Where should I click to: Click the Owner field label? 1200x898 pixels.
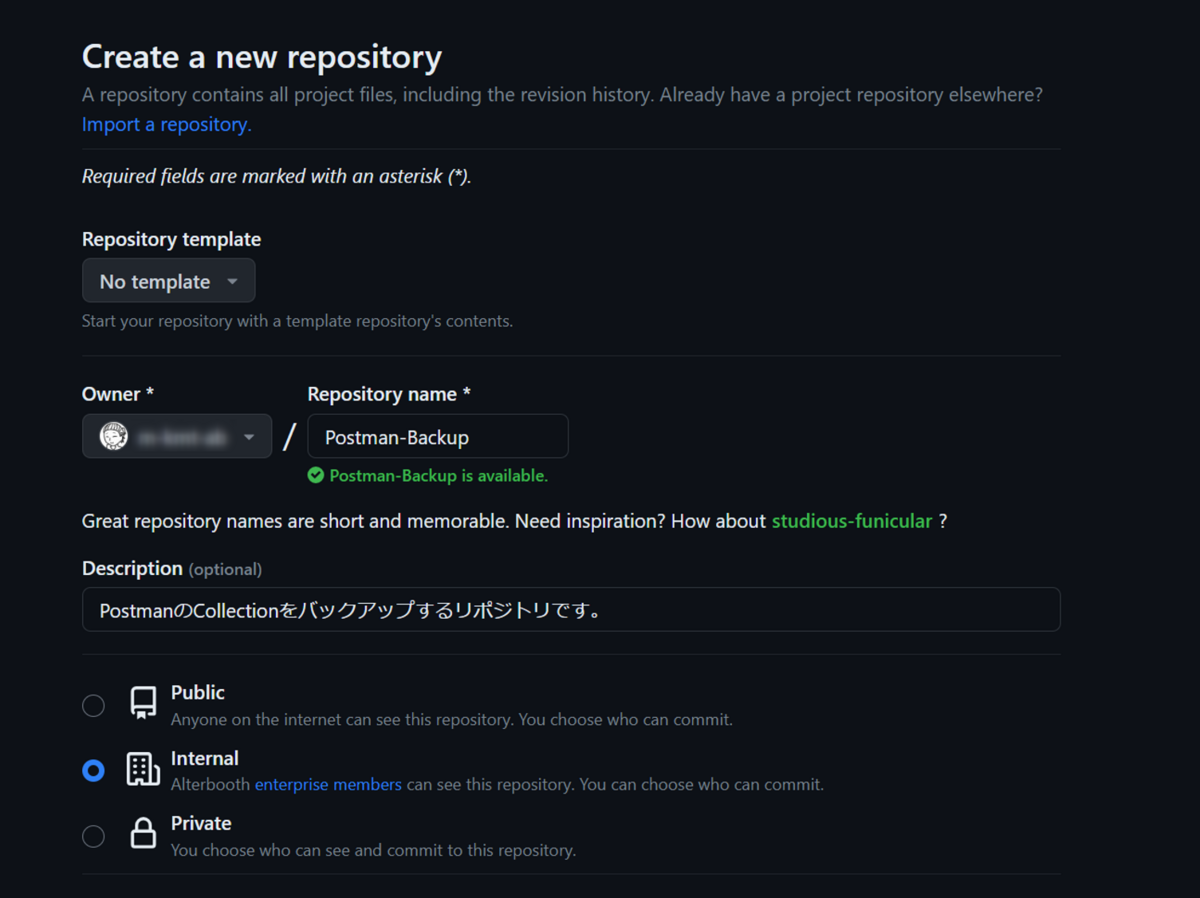point(118,394)
